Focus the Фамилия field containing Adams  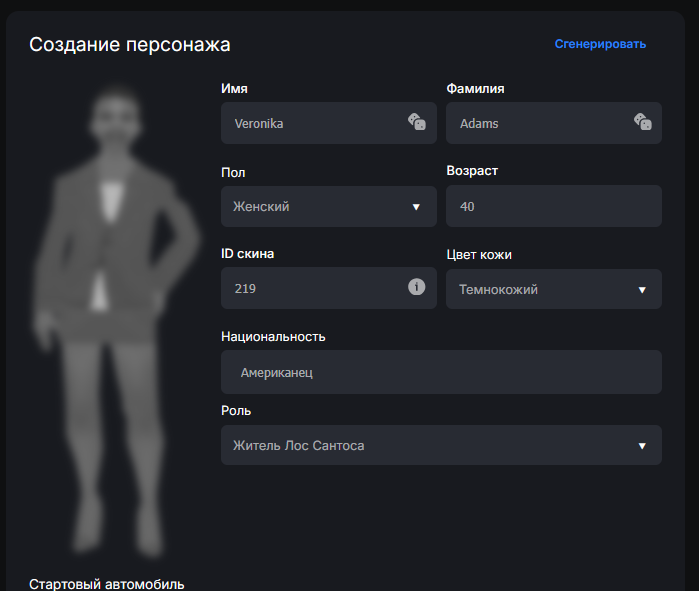coord(554,123)
